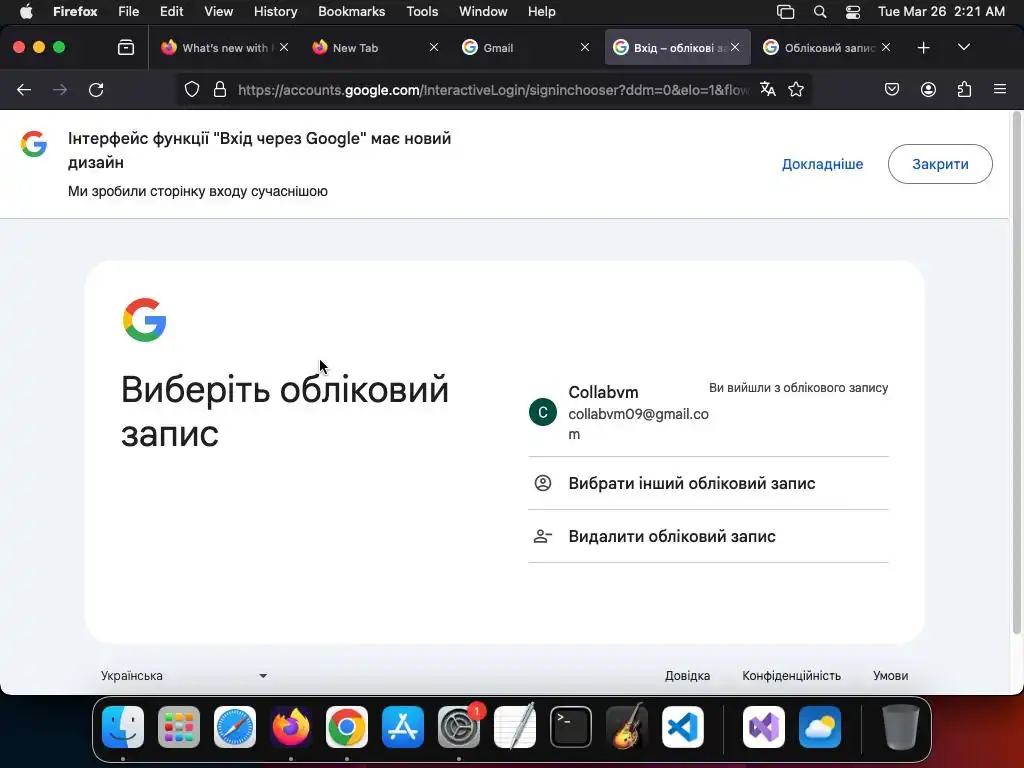Screen dimensions: 1024x768
Task: Click the Collabvm avatar circle
Action: 543,413
